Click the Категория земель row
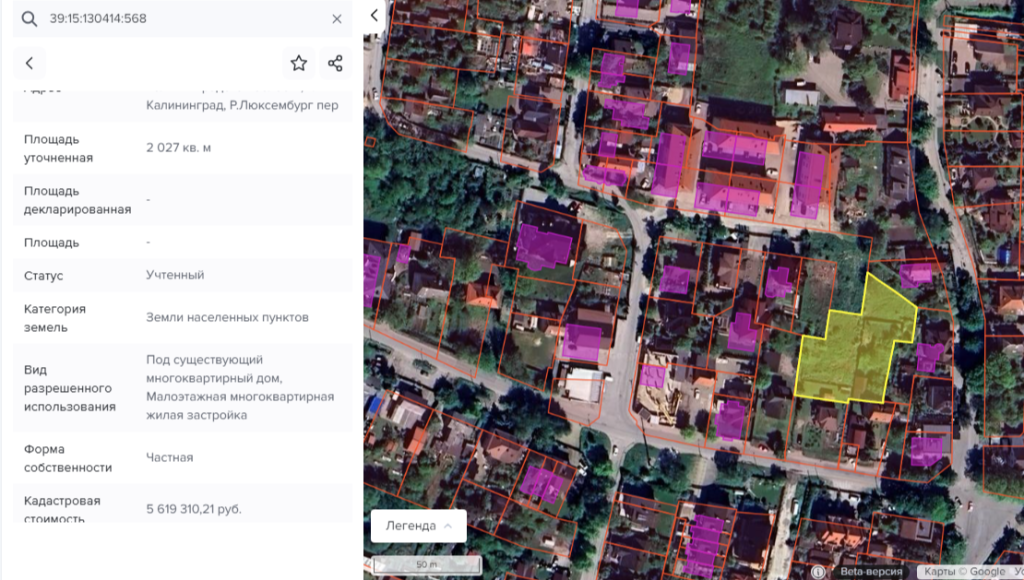The image size is (1024, 580). [x=183, y=317]
